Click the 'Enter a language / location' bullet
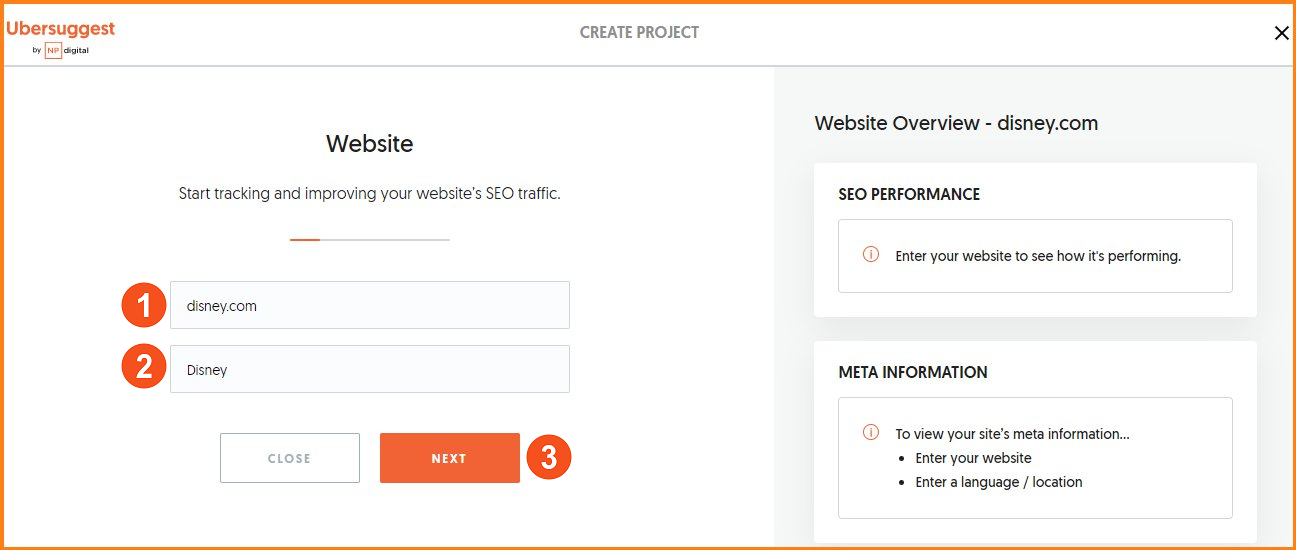The height and width of the screenshot is (550, 1296). 998,482
